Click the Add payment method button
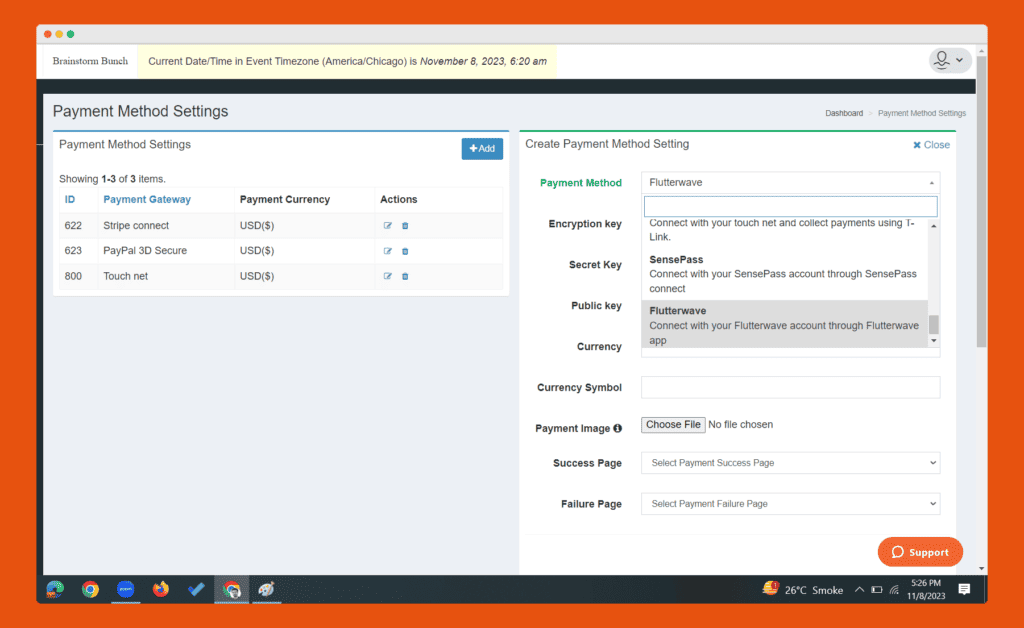 482,148
